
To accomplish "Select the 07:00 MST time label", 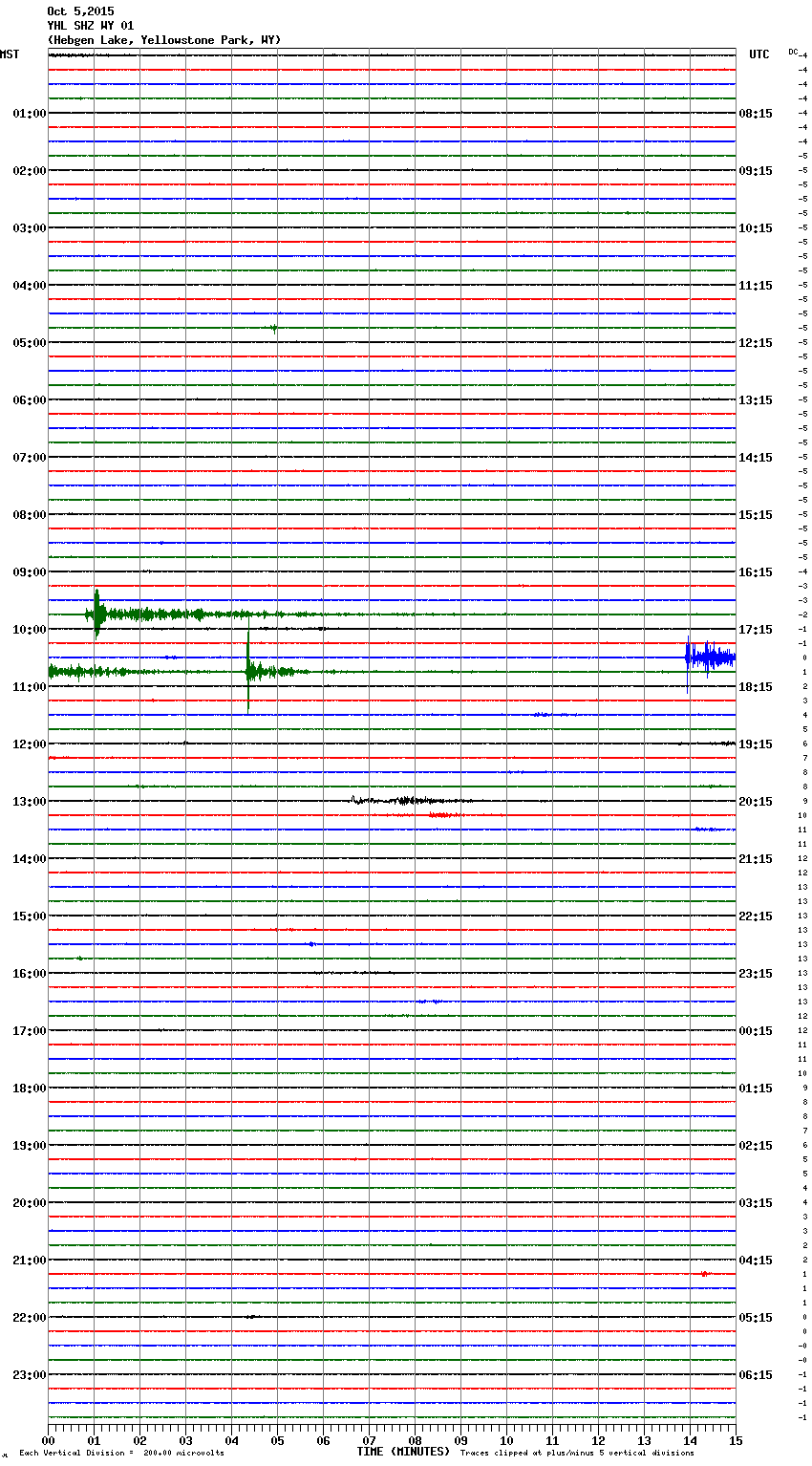I will tap(29, 458).
